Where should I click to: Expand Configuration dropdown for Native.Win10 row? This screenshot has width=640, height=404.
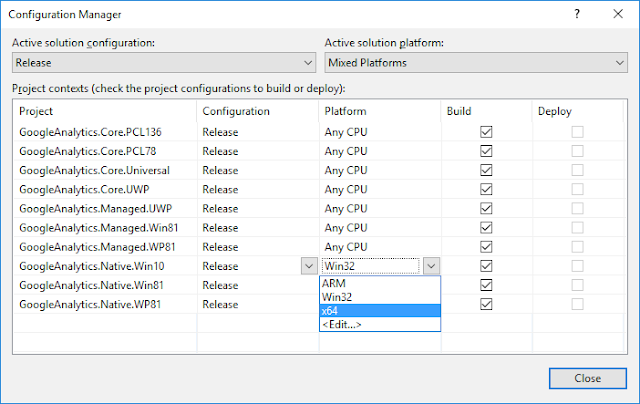(x=308, y=266)
